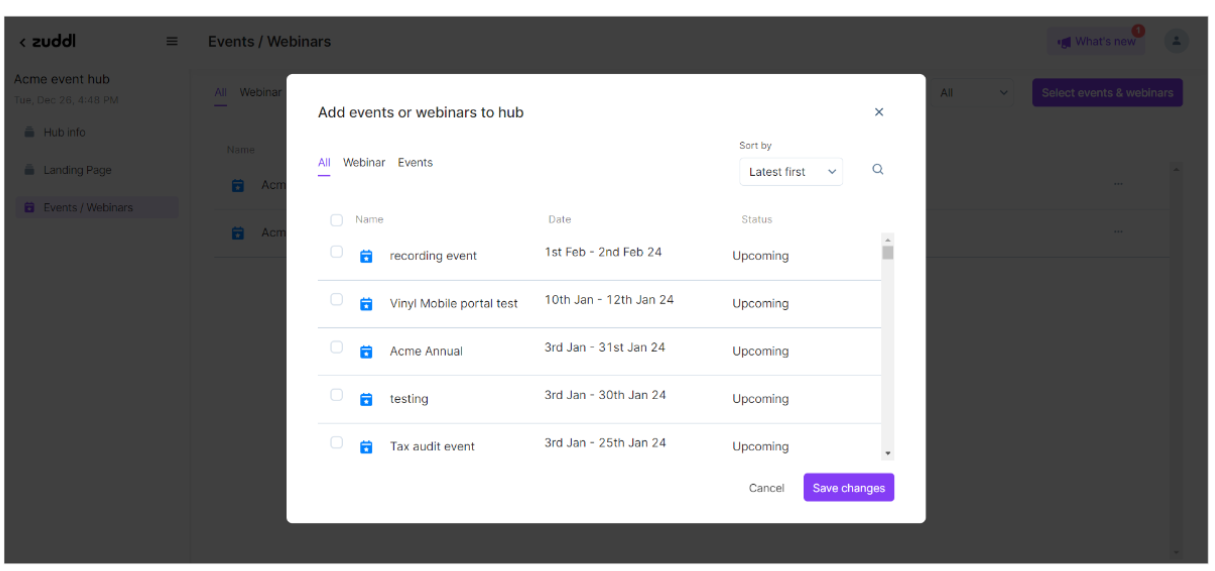
Task: Open the user profile avatar
Action: [x=1177, y=41]
